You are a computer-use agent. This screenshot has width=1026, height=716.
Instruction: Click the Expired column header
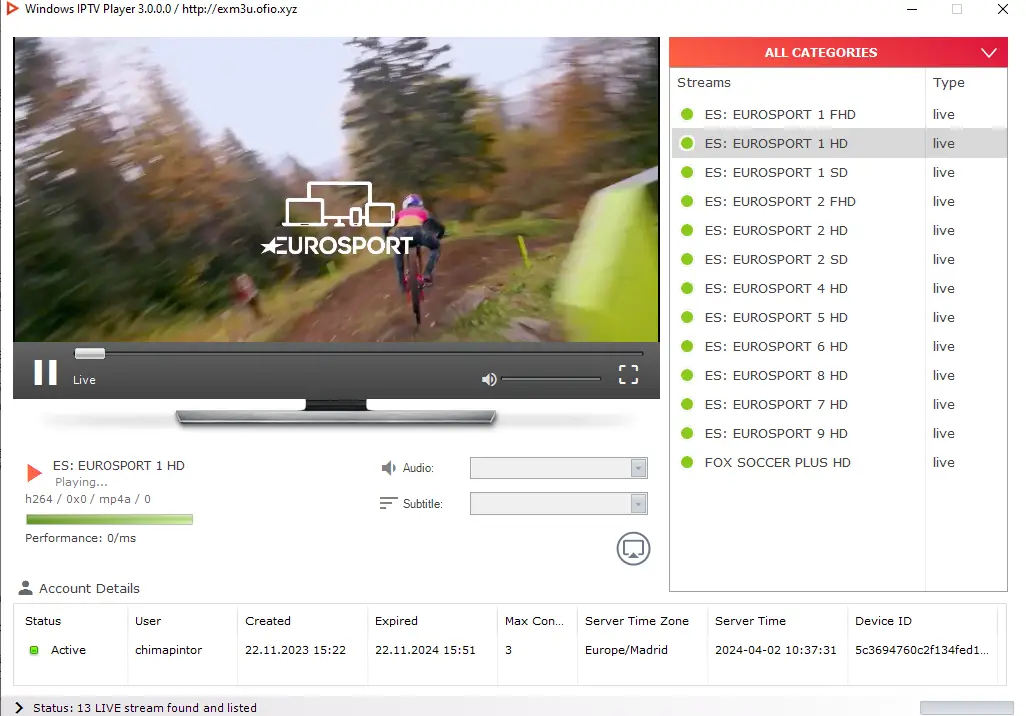[396, 621]
